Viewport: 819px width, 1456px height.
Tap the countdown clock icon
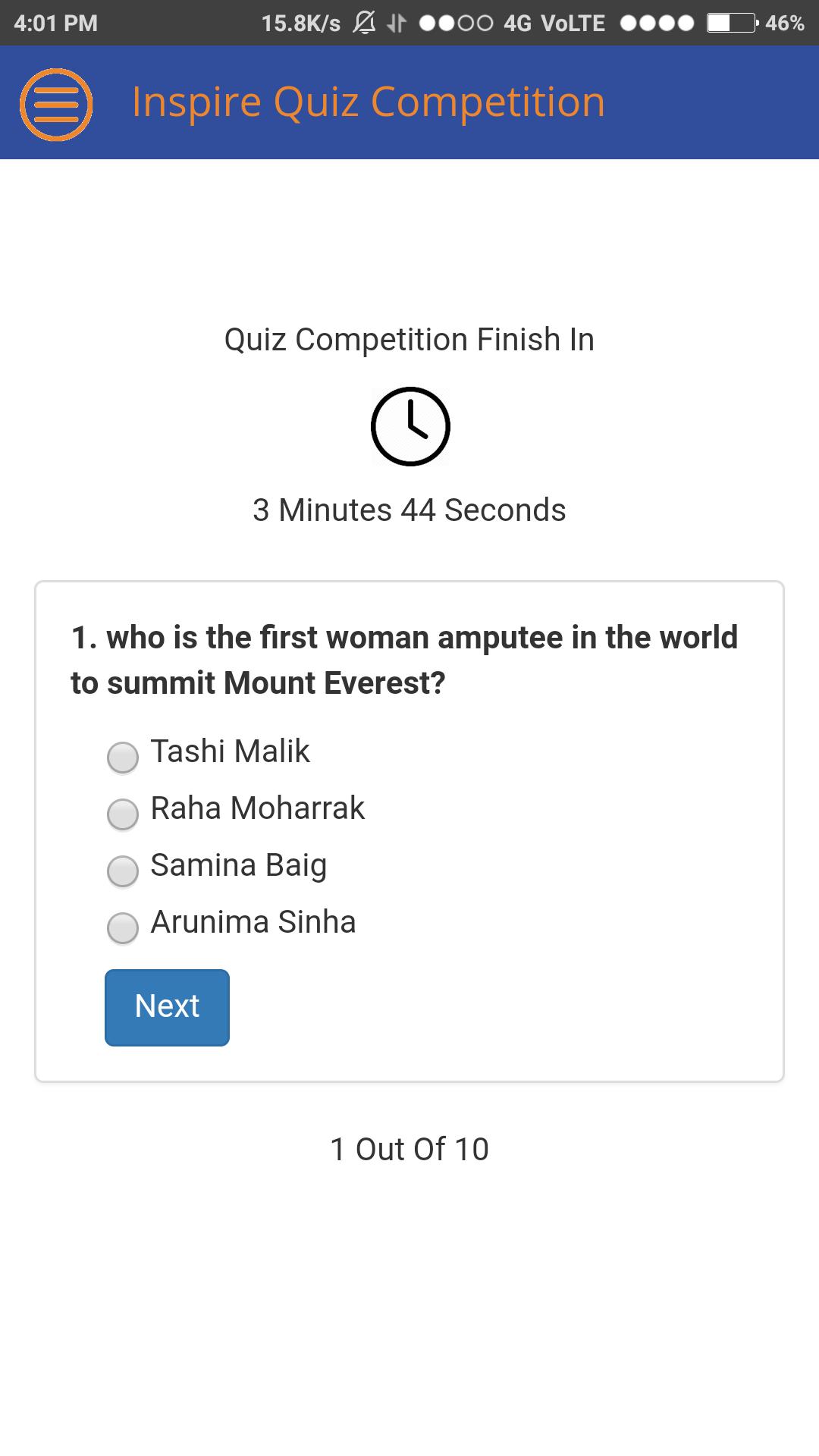[x=410, y=426]
